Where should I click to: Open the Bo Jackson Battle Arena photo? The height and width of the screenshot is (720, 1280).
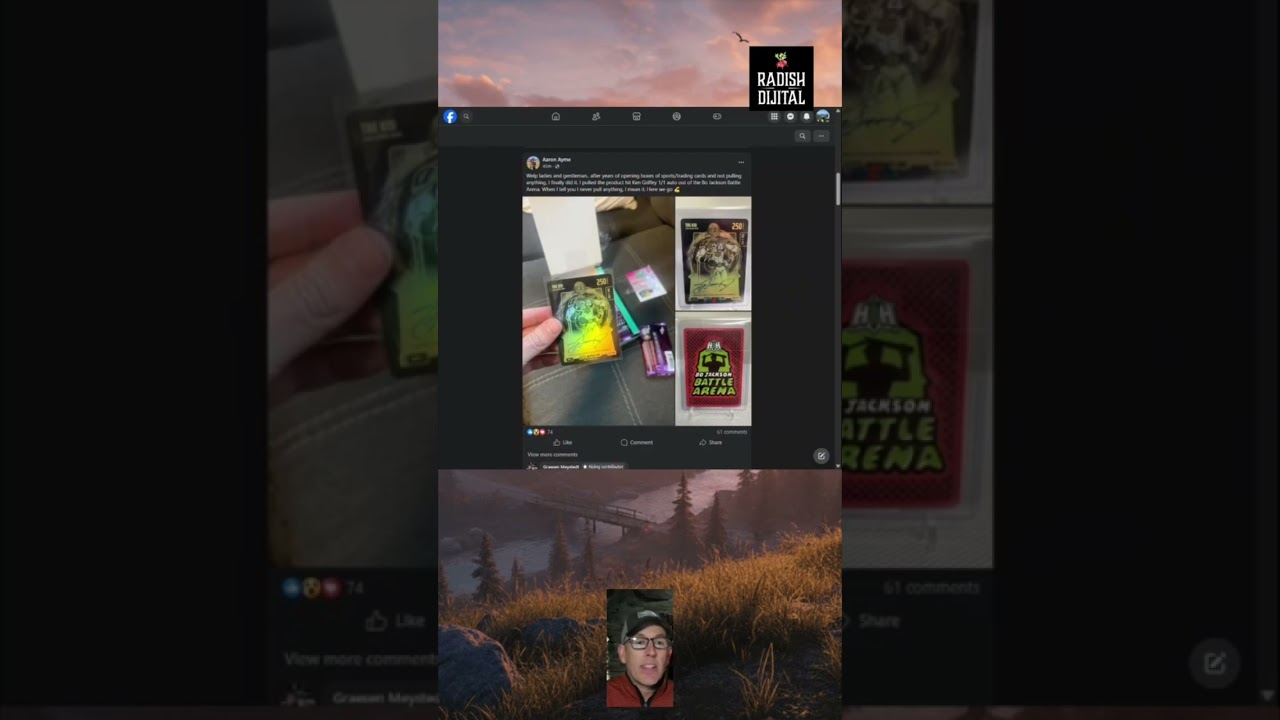tap(713, 370)
